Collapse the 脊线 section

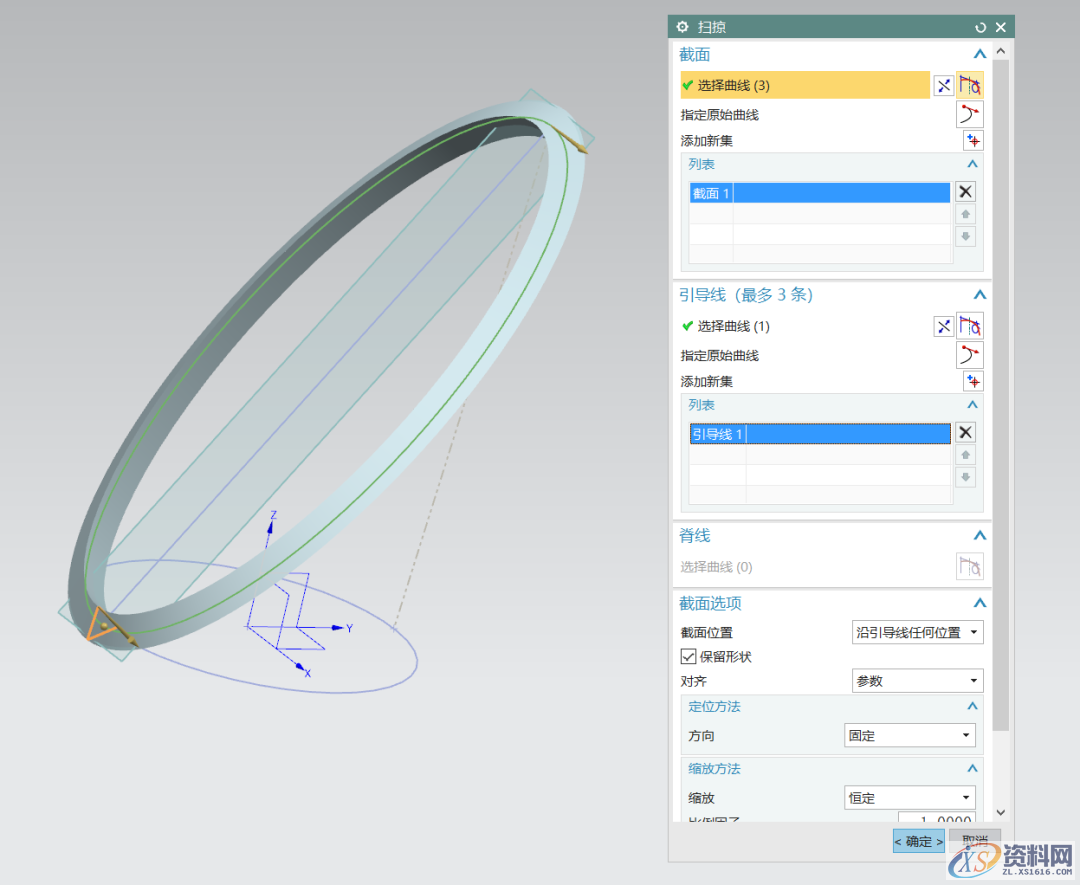coord(979,537)
